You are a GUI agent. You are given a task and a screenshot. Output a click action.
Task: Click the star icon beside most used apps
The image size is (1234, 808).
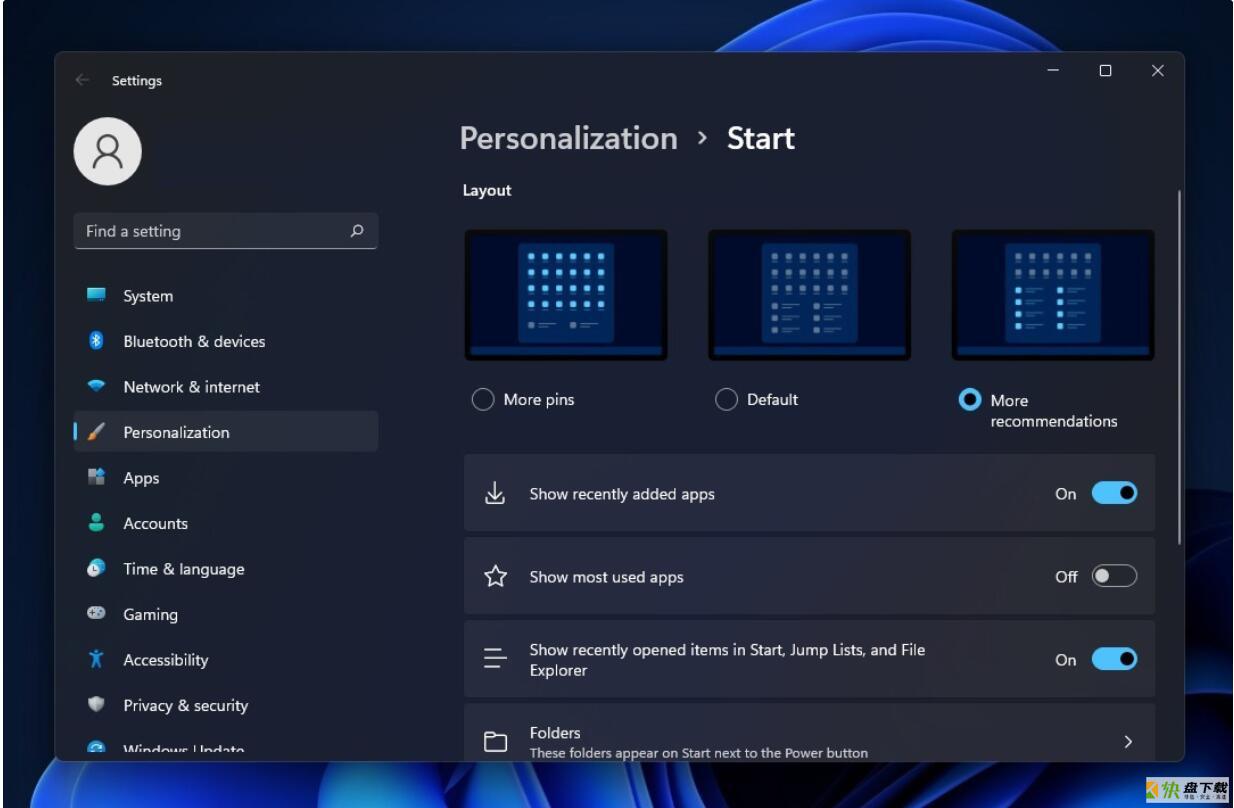tap(495, 576)
